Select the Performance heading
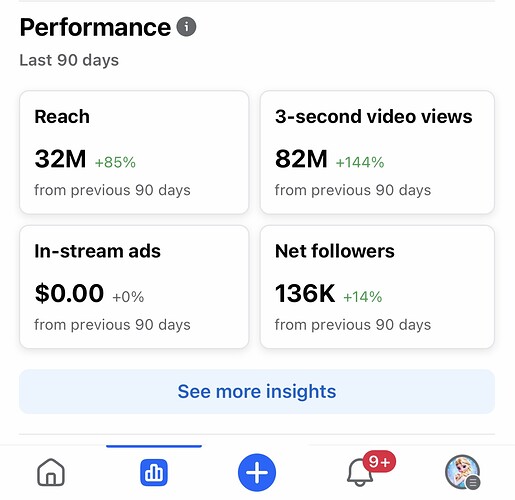This screenshot has height=500, width=515. point(95,27)
